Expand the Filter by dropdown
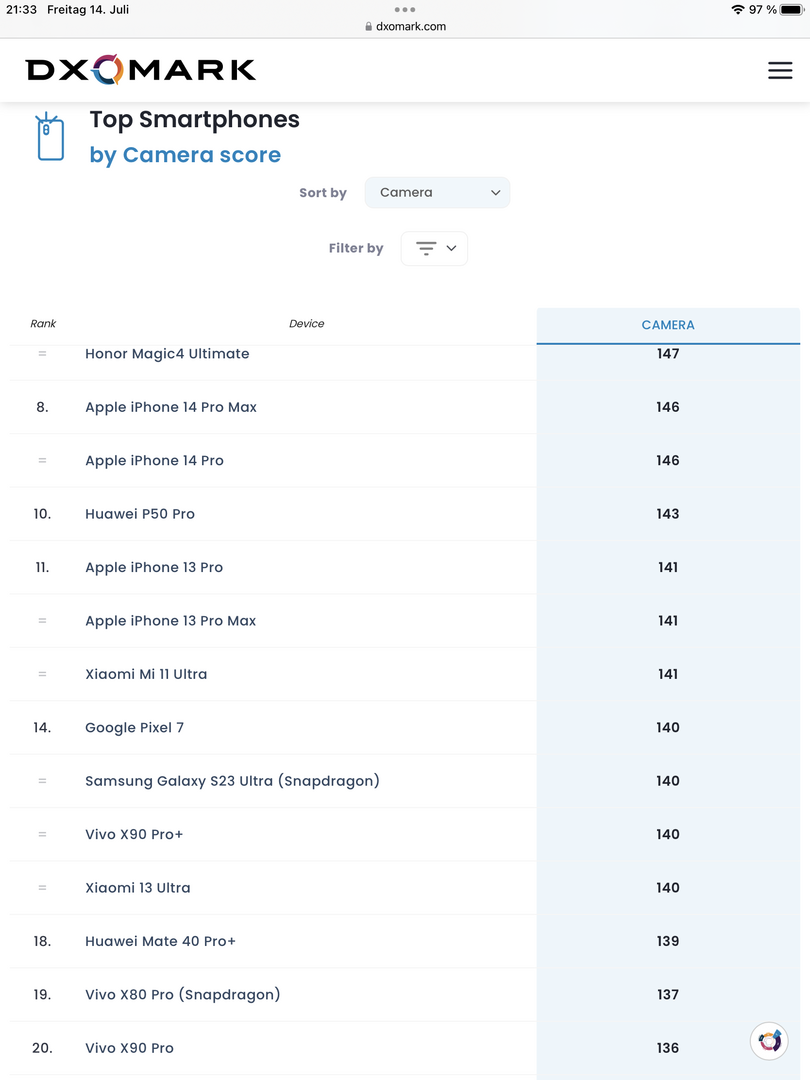 point(434,249)
